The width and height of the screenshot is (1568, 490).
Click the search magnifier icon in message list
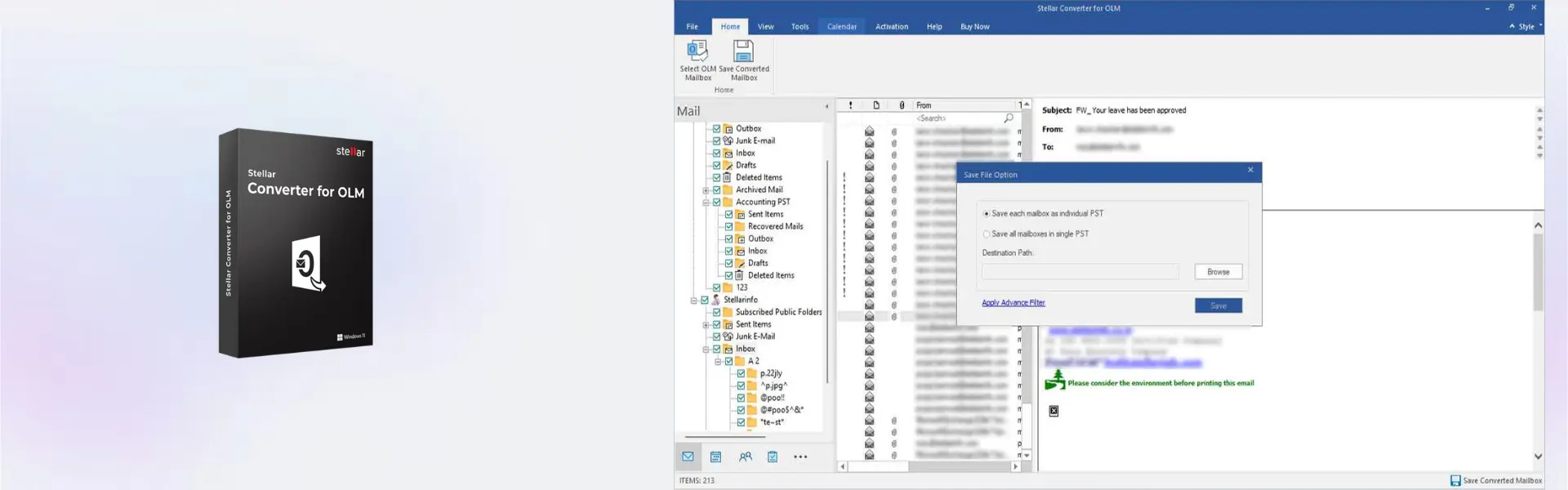pos(1009,118)
